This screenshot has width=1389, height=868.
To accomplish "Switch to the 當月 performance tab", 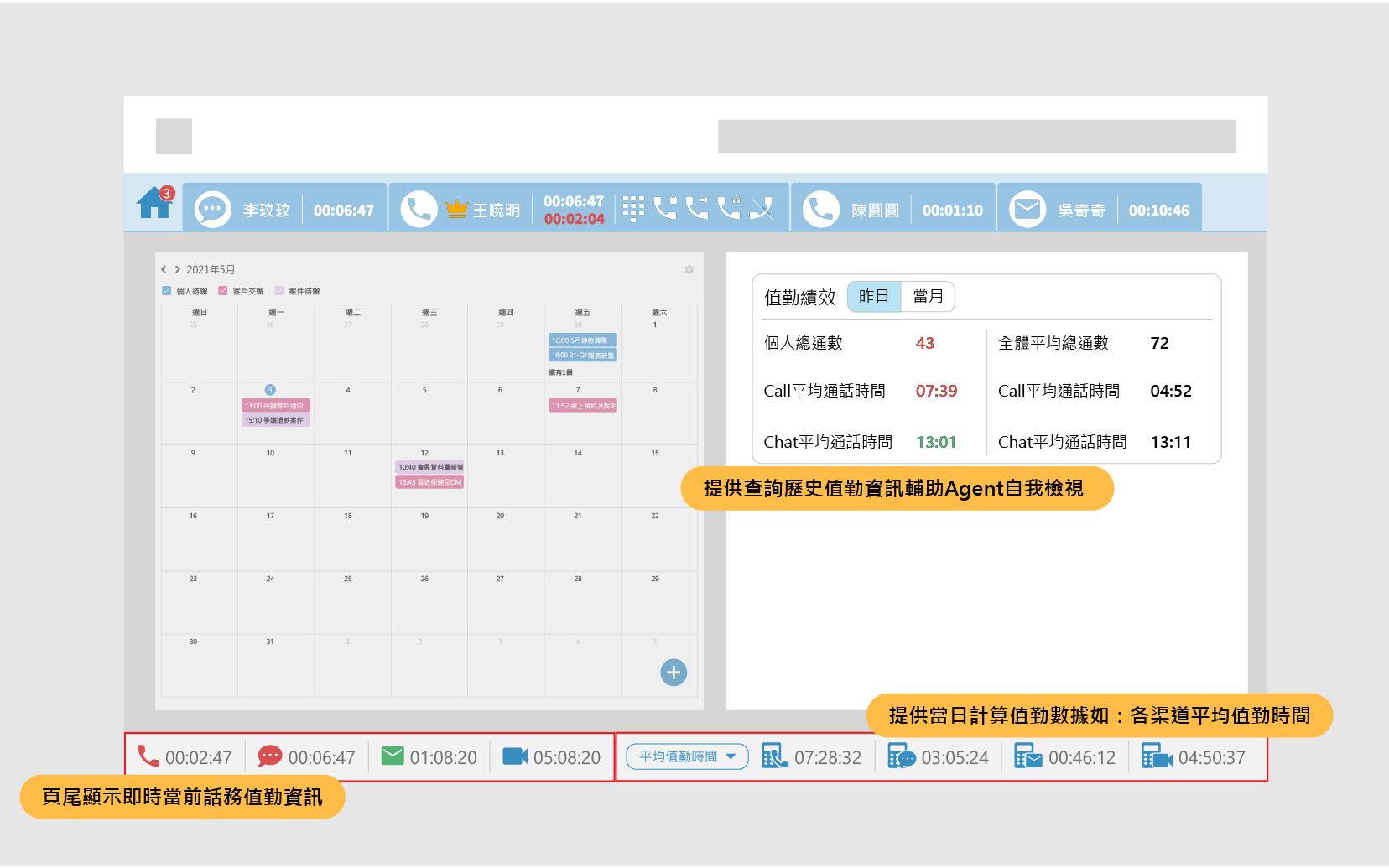I will click(x=928, y=297).
